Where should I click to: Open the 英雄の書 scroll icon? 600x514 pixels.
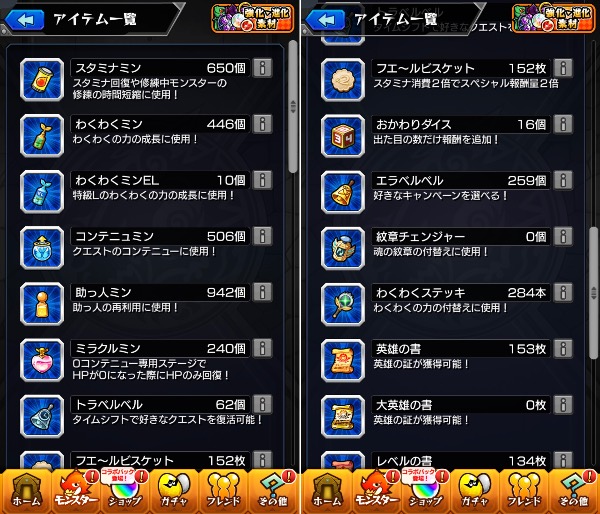343,361
